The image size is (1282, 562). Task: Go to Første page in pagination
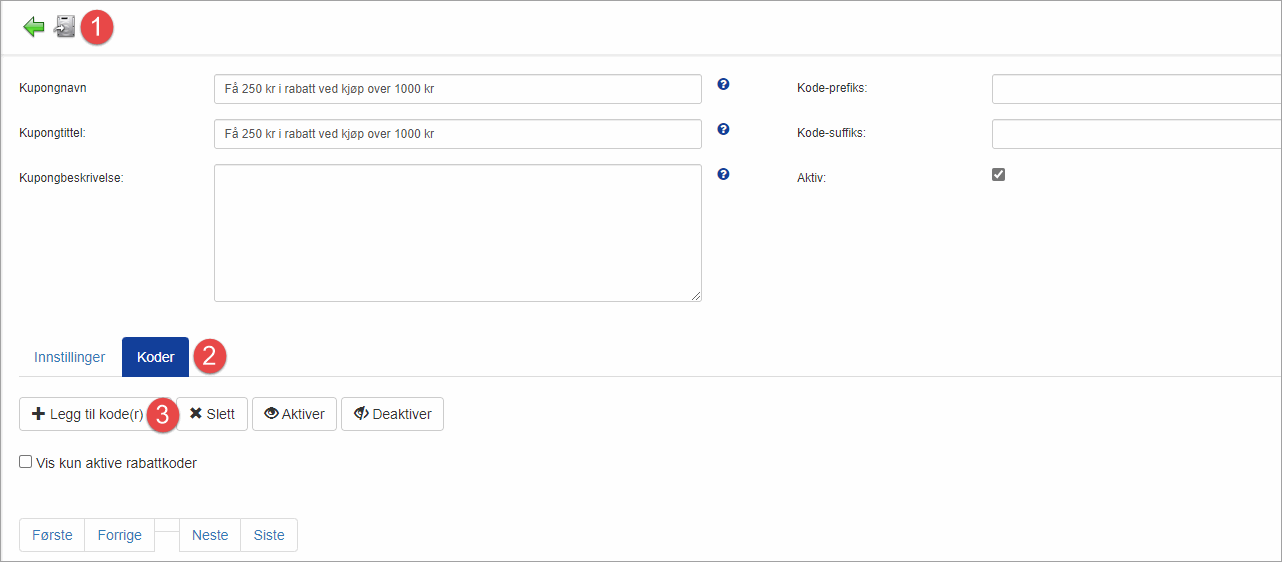pos(52,535)
